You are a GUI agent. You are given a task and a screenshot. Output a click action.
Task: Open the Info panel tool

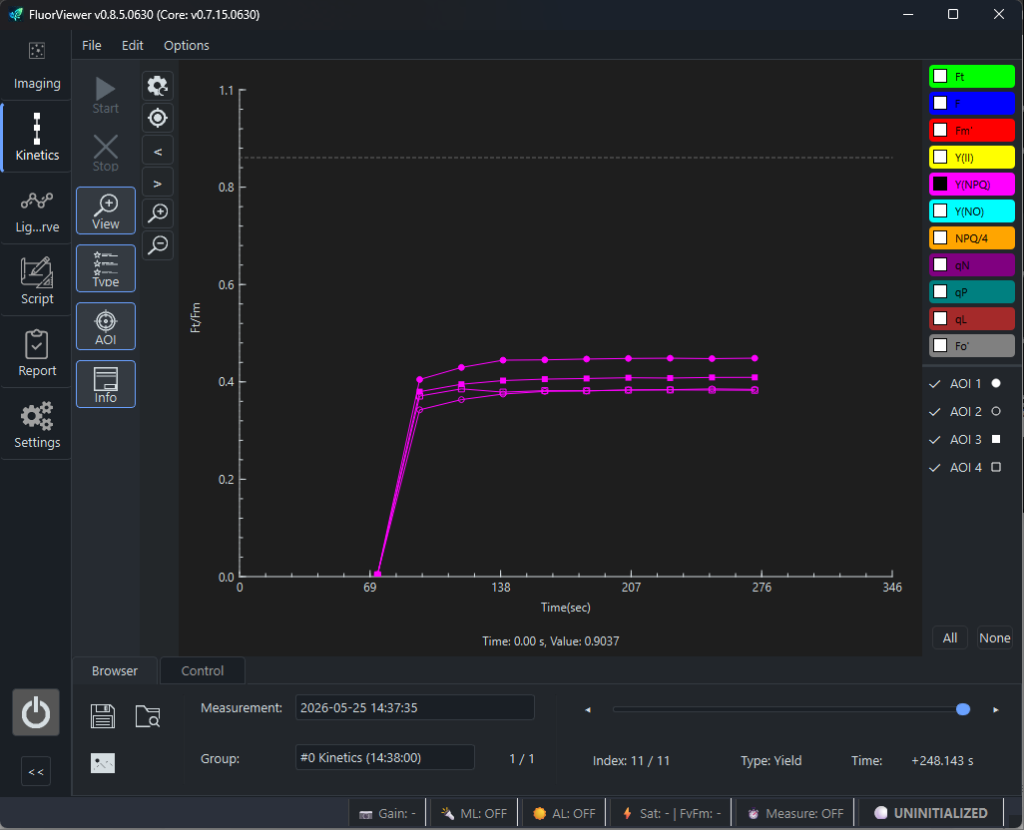tap(105, 384)
